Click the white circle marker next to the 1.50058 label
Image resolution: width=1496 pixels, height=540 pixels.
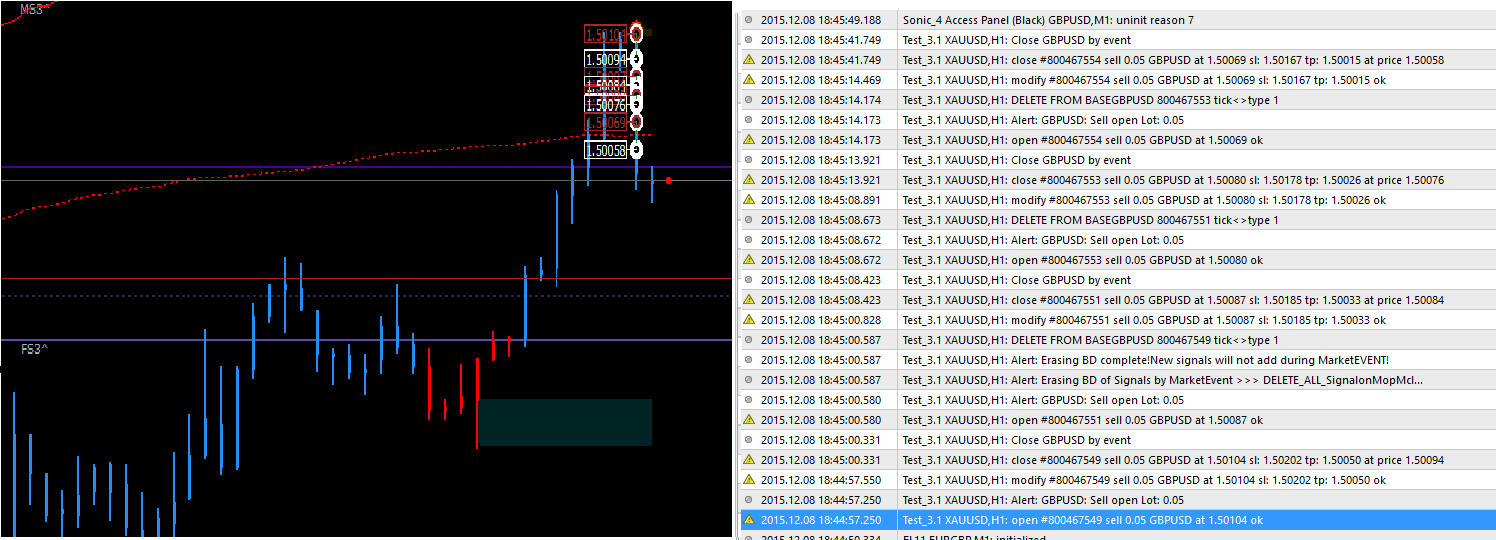point(636,150)
